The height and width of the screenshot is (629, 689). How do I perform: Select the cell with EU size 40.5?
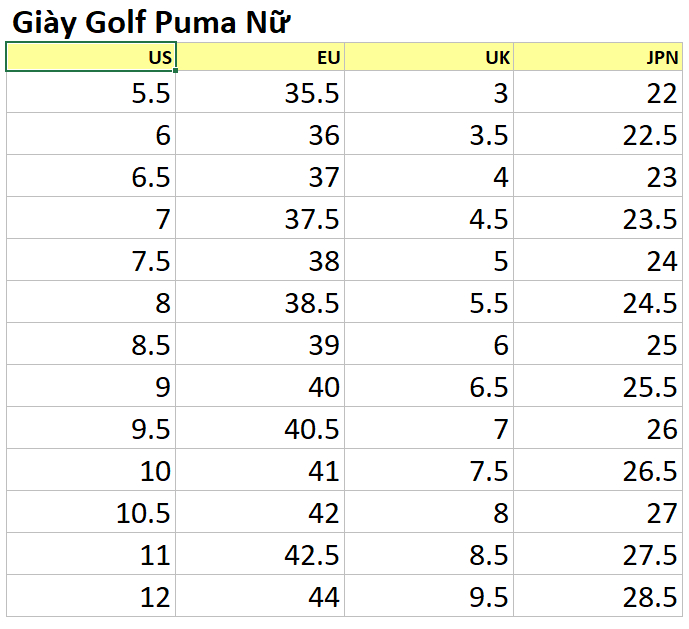click(x=260, y=428)
